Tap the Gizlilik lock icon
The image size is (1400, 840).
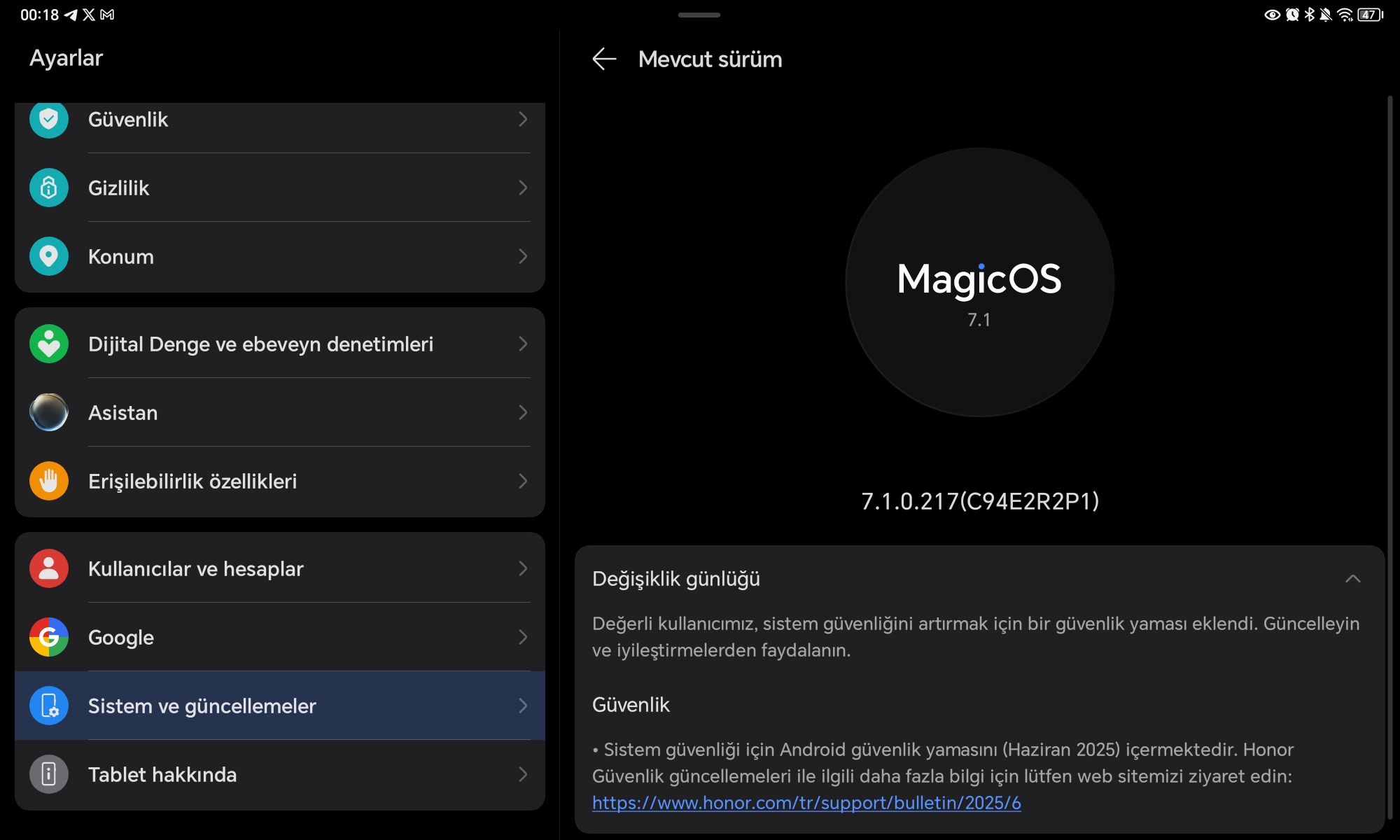pos(49,188)
